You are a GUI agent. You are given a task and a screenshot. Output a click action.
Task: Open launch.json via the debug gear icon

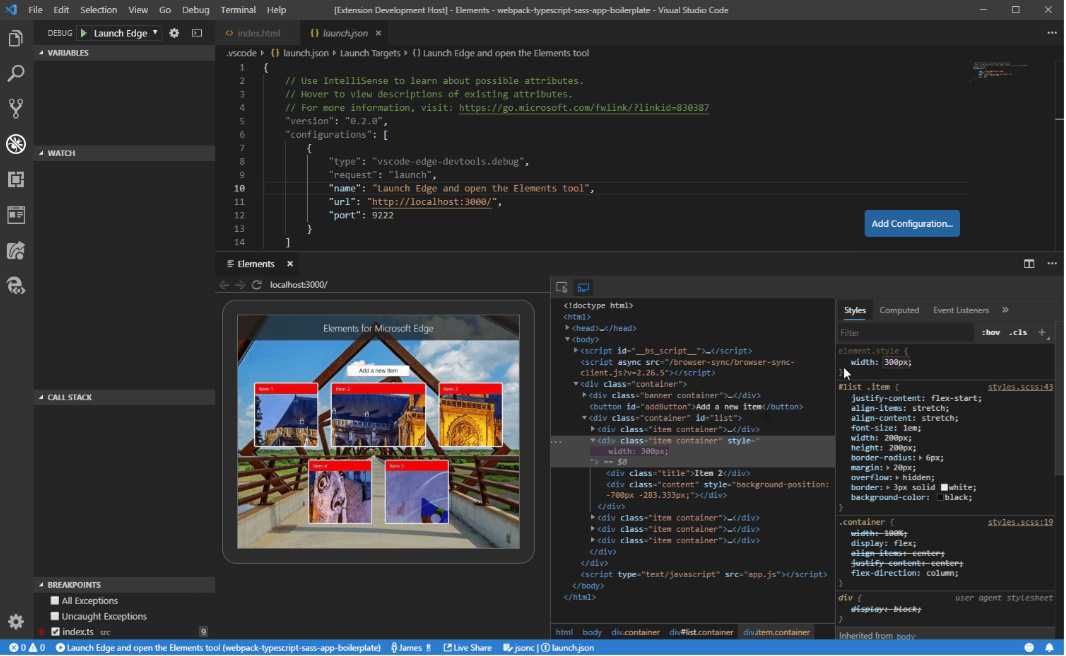point(174,33)
